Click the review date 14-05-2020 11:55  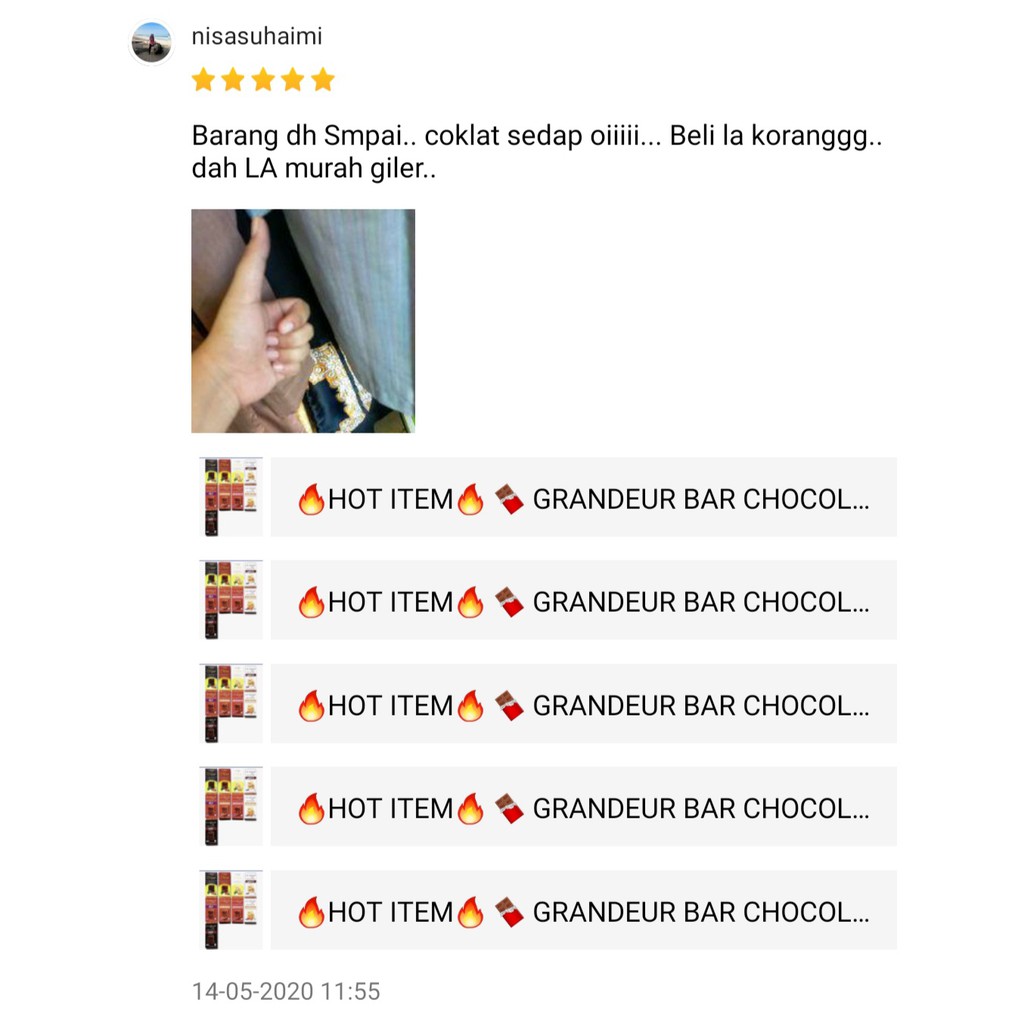tap(285, 991)
